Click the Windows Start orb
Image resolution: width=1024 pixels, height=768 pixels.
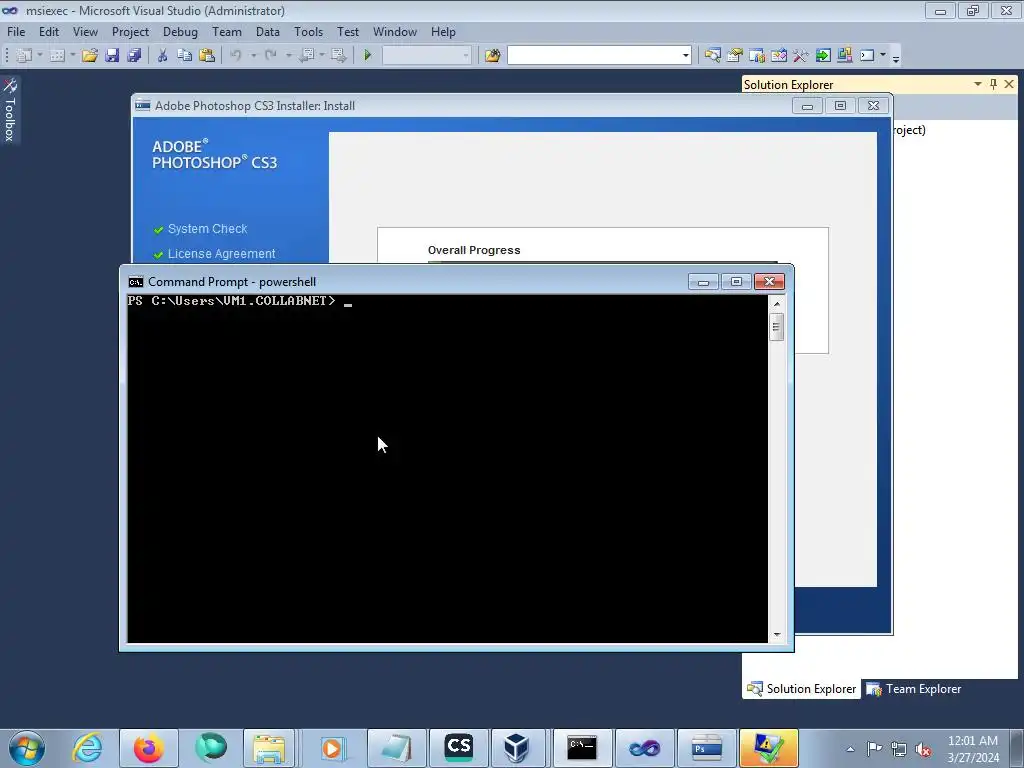coord(27,748)
